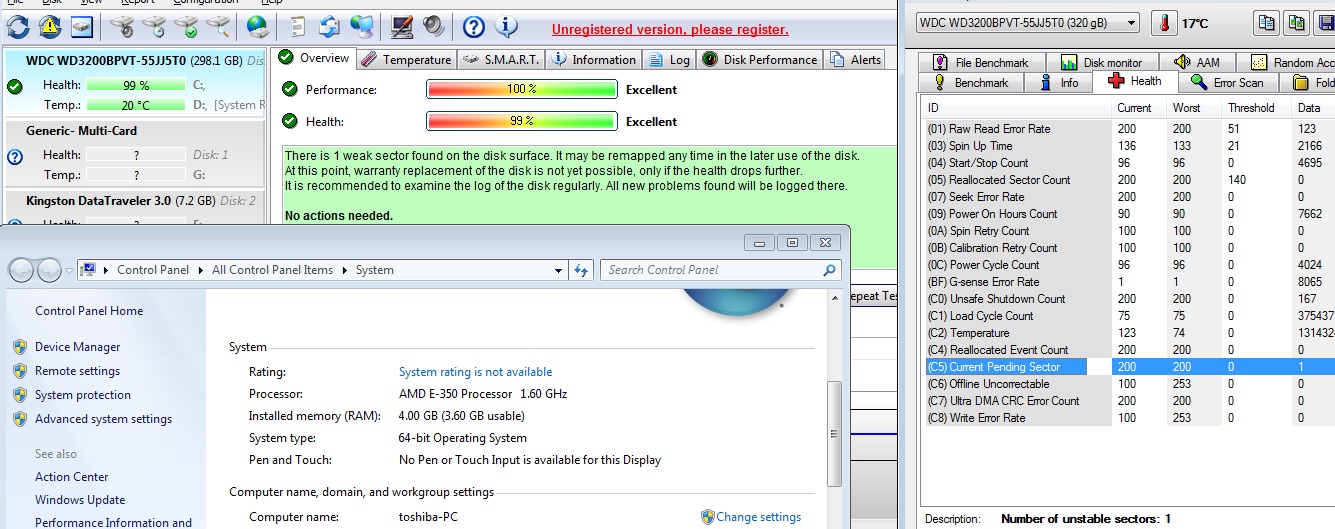Click the Control Panel vertical scrollbar
This screenshot has width=1335, height=529.
pyautogui.click(x=835, y=410)
